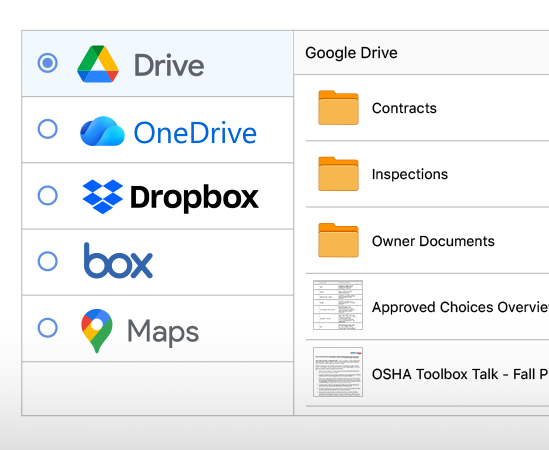Click the Dropbox wordmark text
The width and height of the screenshot is (549, 450).
195,198
